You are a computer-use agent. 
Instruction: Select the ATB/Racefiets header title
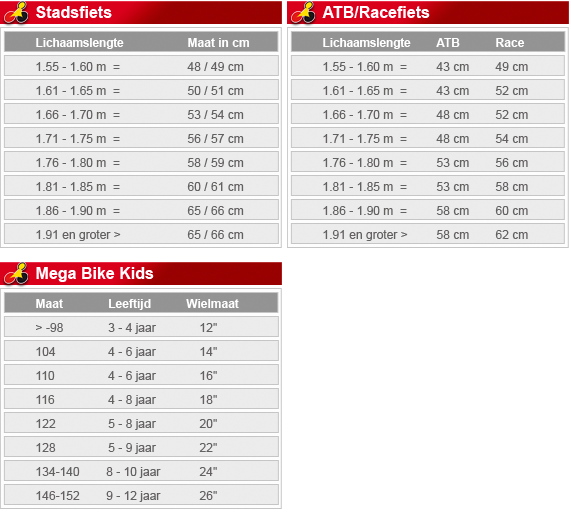tap(376, 12)
